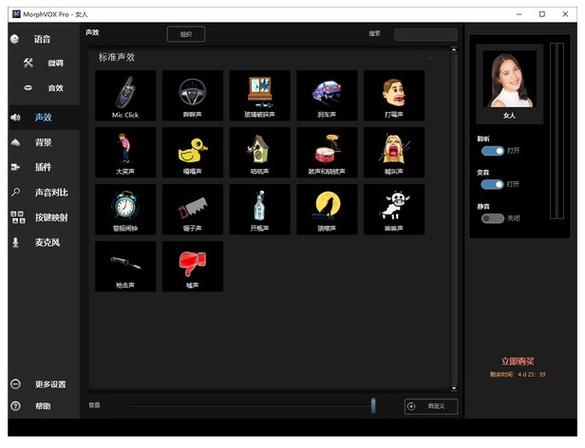Viewport: 585px width, 448px height.
Task: Trigger the red thumbs-down boo sound
Action: [x=193, y=266]
